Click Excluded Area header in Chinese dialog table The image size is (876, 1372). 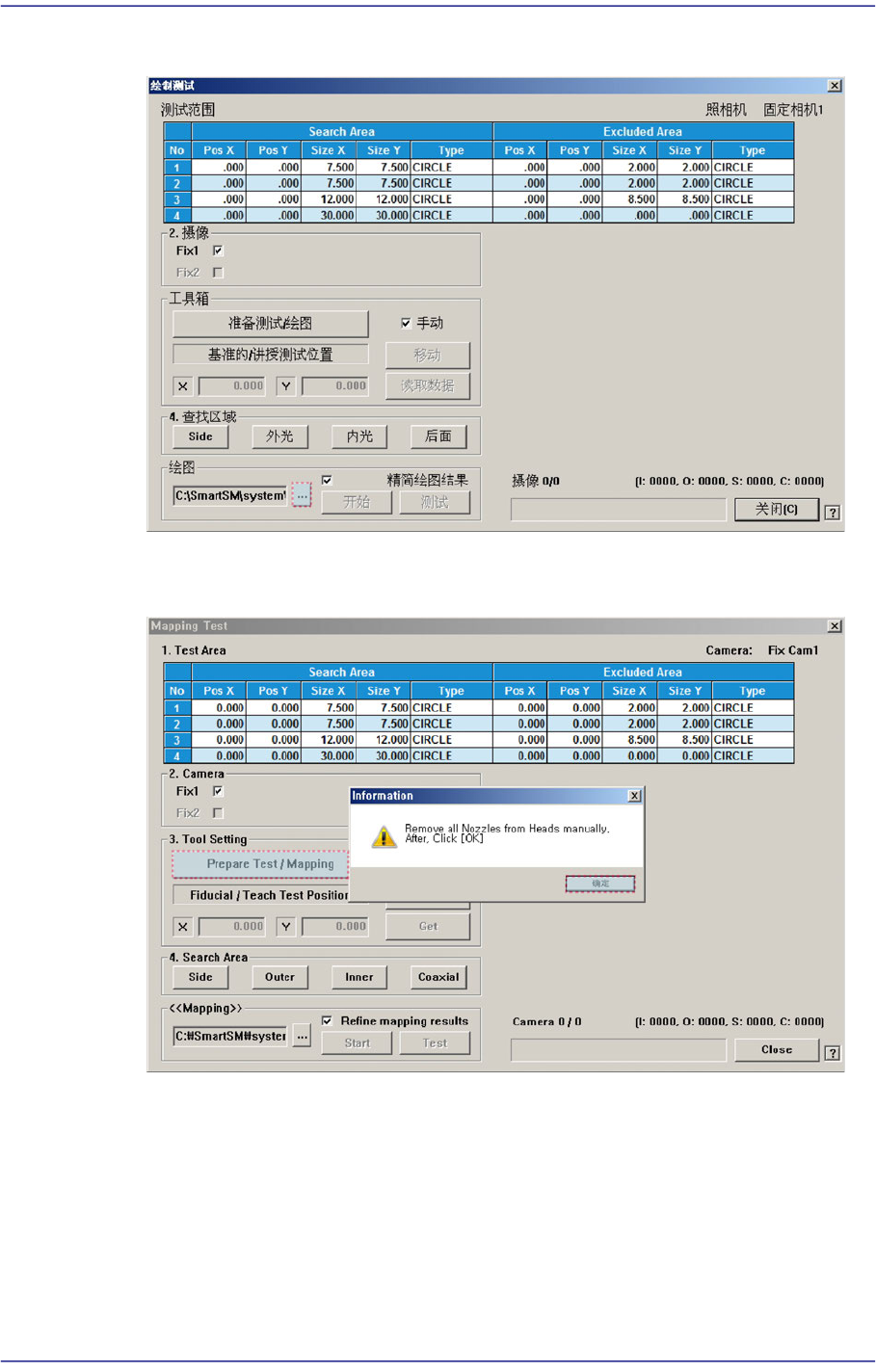point(643,132)
